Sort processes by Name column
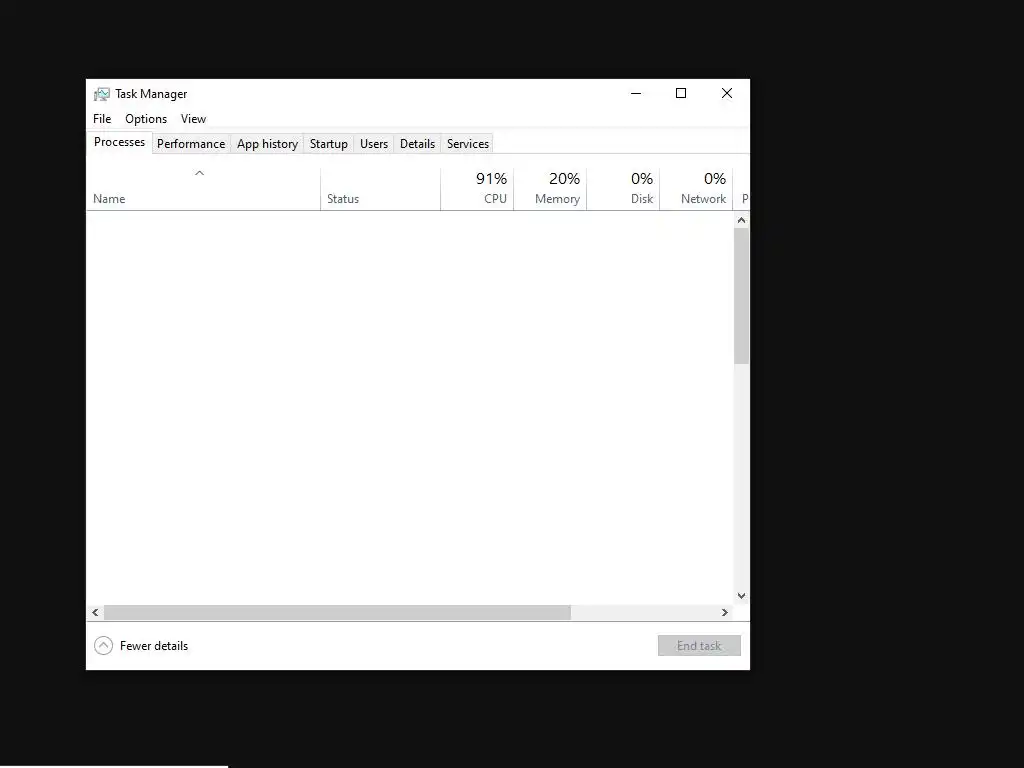 [203, 189]
